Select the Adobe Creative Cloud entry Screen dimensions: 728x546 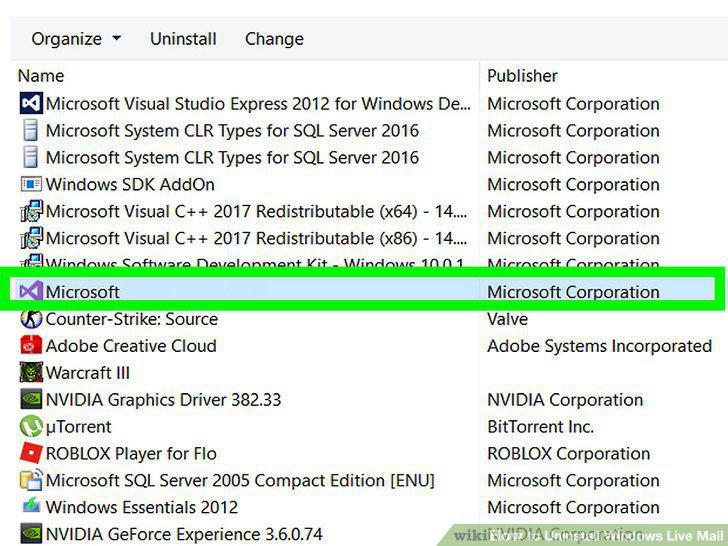point(131,346)
